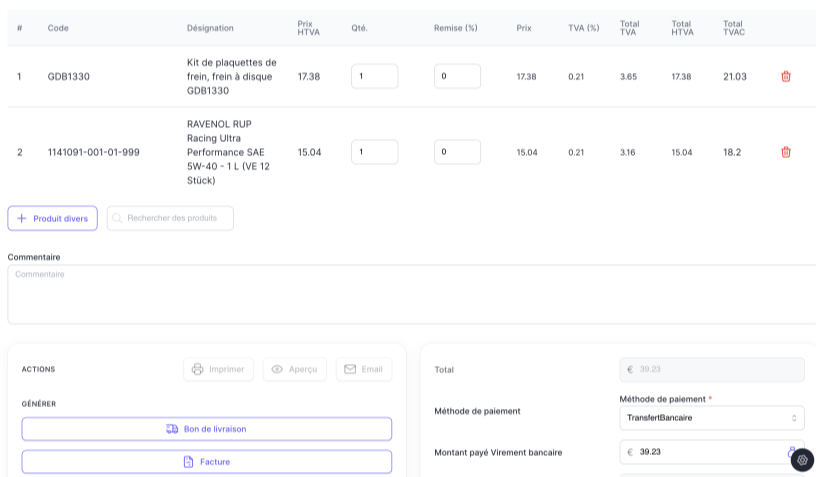816x477 pixels.
Task: Click the Commentaire text area
Action: [410, 294]
